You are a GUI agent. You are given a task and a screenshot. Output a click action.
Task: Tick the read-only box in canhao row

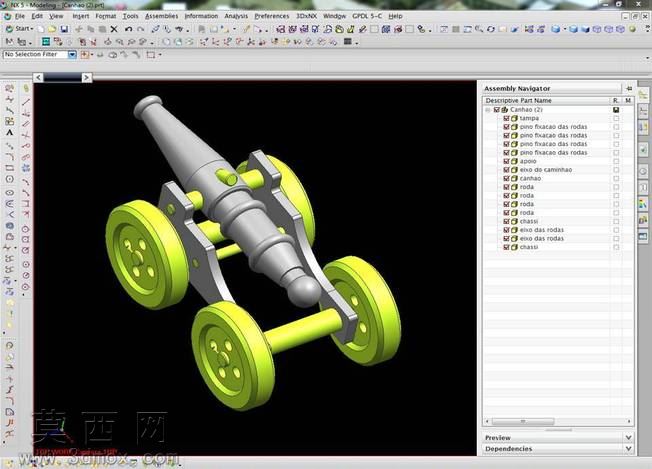click(x=616, y=178)
